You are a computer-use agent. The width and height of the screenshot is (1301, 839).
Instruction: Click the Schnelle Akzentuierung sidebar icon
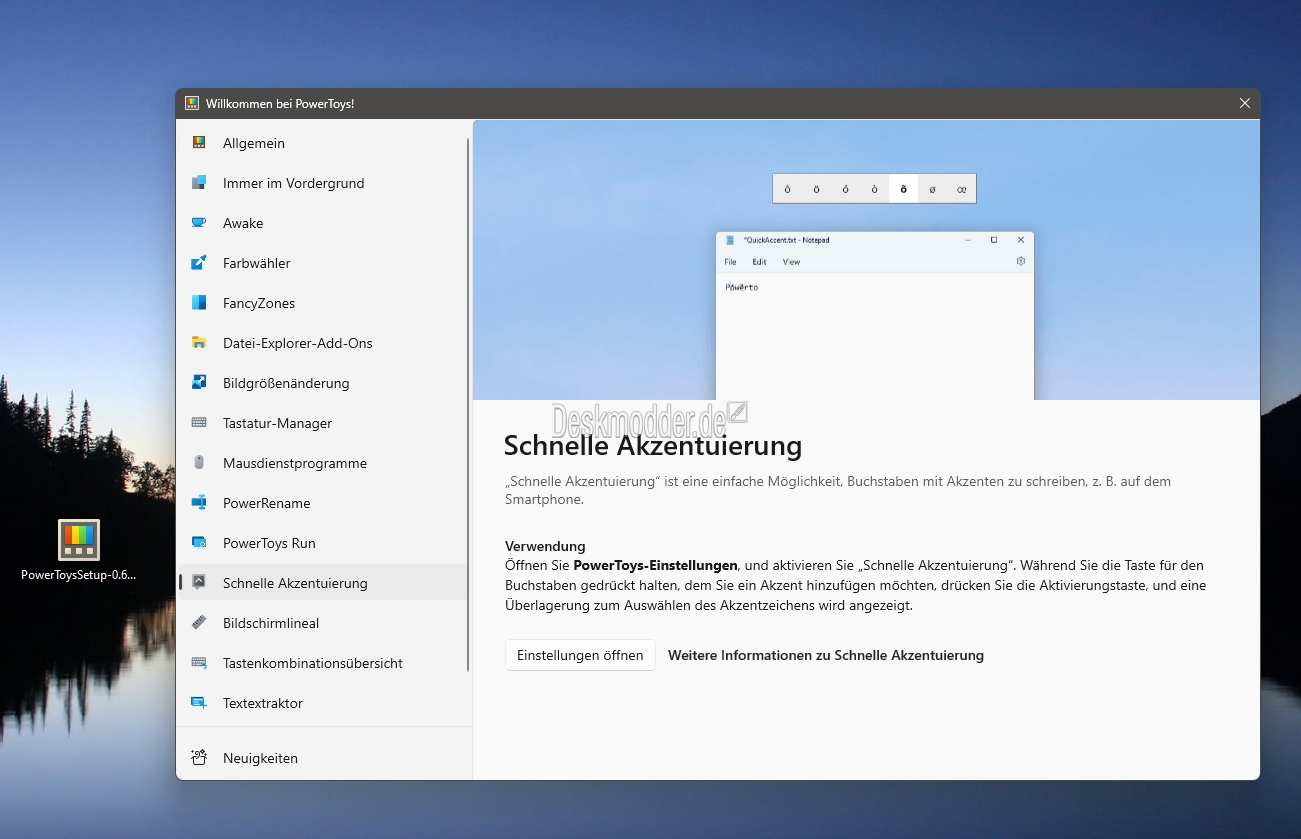tap(199, 583)
